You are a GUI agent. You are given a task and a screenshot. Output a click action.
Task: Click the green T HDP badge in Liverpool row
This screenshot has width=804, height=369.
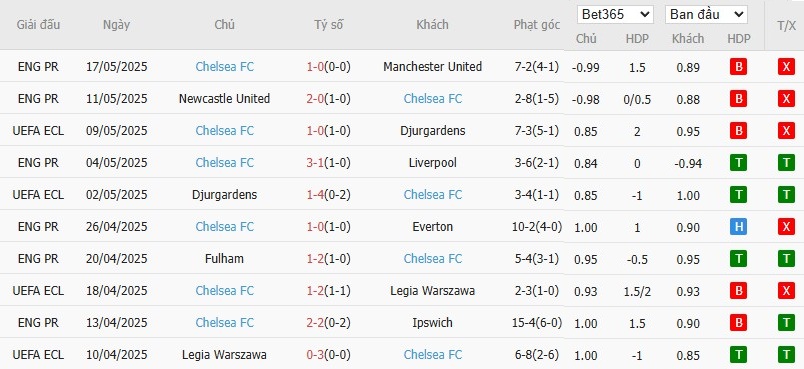(x=738, y=163)
